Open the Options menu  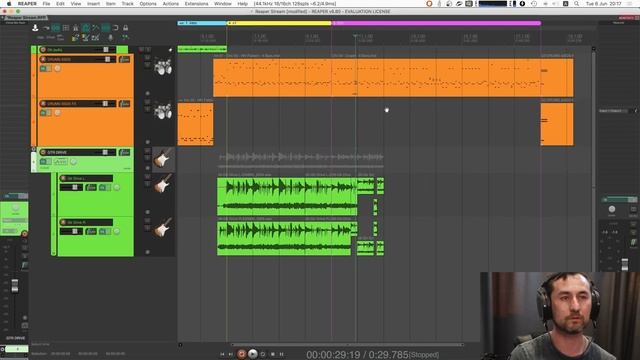[148, 4]
